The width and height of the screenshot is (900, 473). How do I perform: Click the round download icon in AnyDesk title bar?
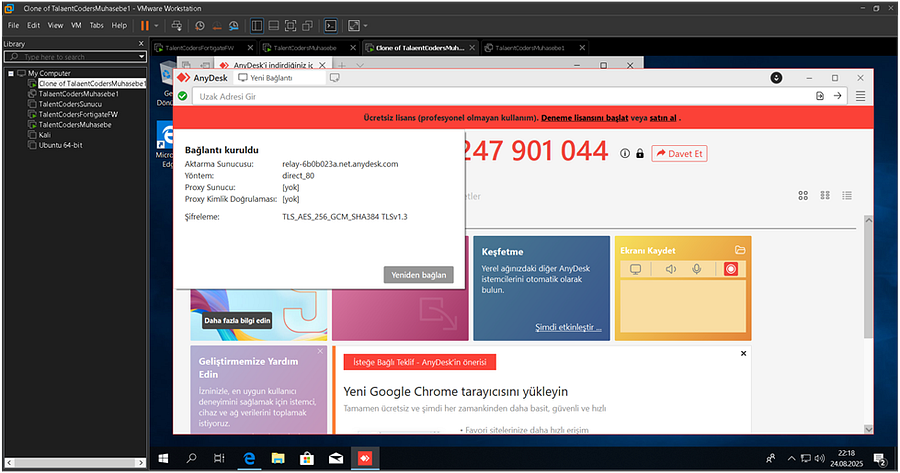coord(776,78)
